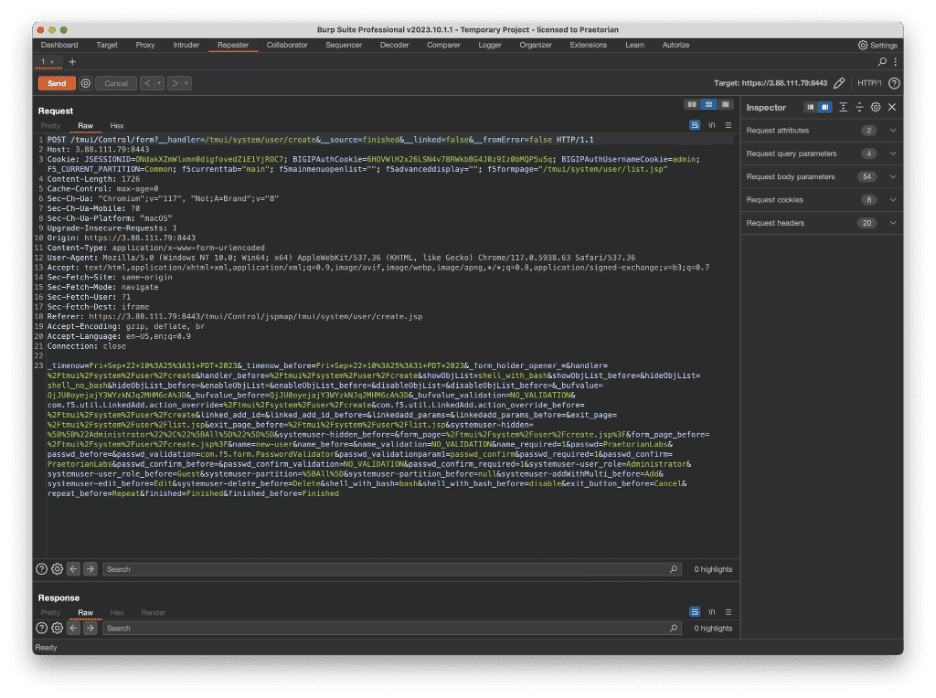Select the unselected left Inspector layout toggle
Image resolution: width=936 pixels, height=698 pixels.
pyautogui.click(x=810, y=107)
